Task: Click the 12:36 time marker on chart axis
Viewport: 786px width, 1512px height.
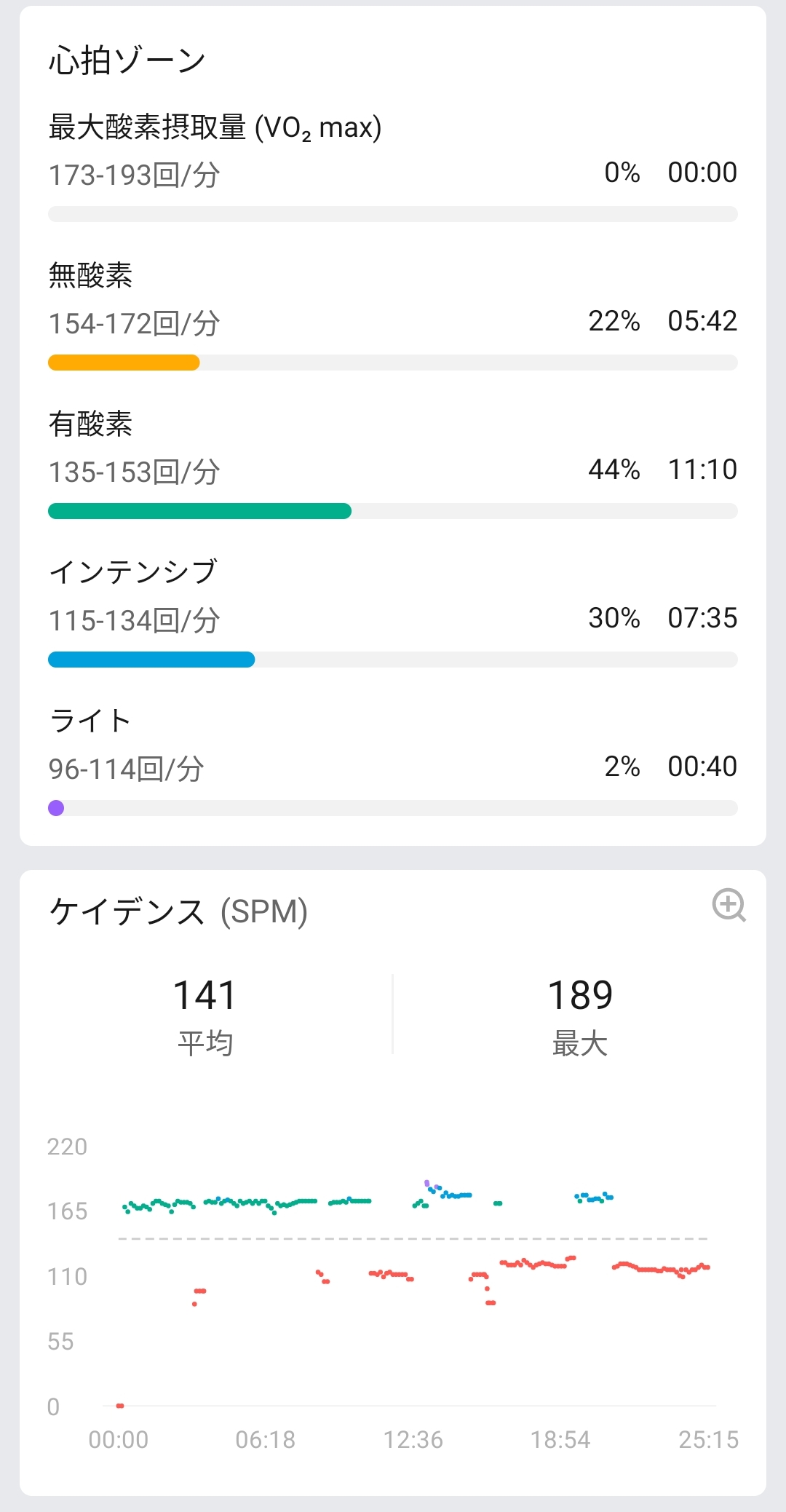Action: (413, 1439)
